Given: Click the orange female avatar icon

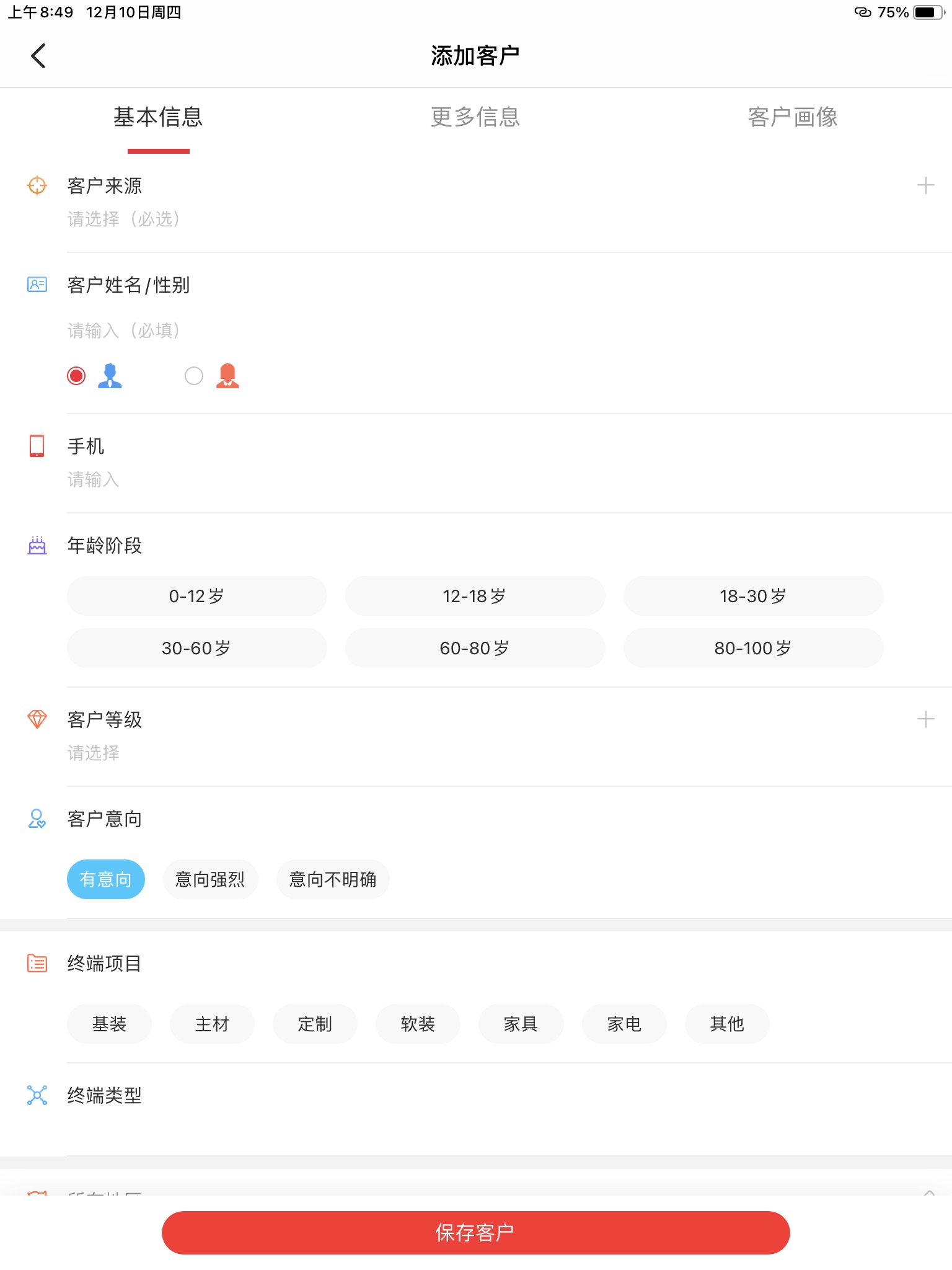Looking at the screenshot, I should point(227,376).
